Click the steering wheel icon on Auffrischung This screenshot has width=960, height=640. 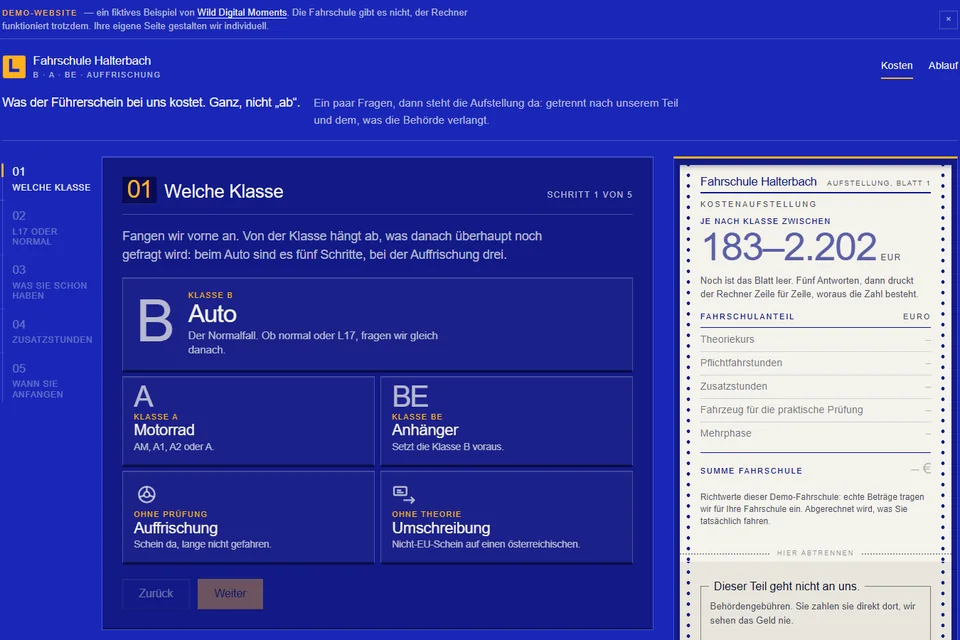[x=146, y=494]
